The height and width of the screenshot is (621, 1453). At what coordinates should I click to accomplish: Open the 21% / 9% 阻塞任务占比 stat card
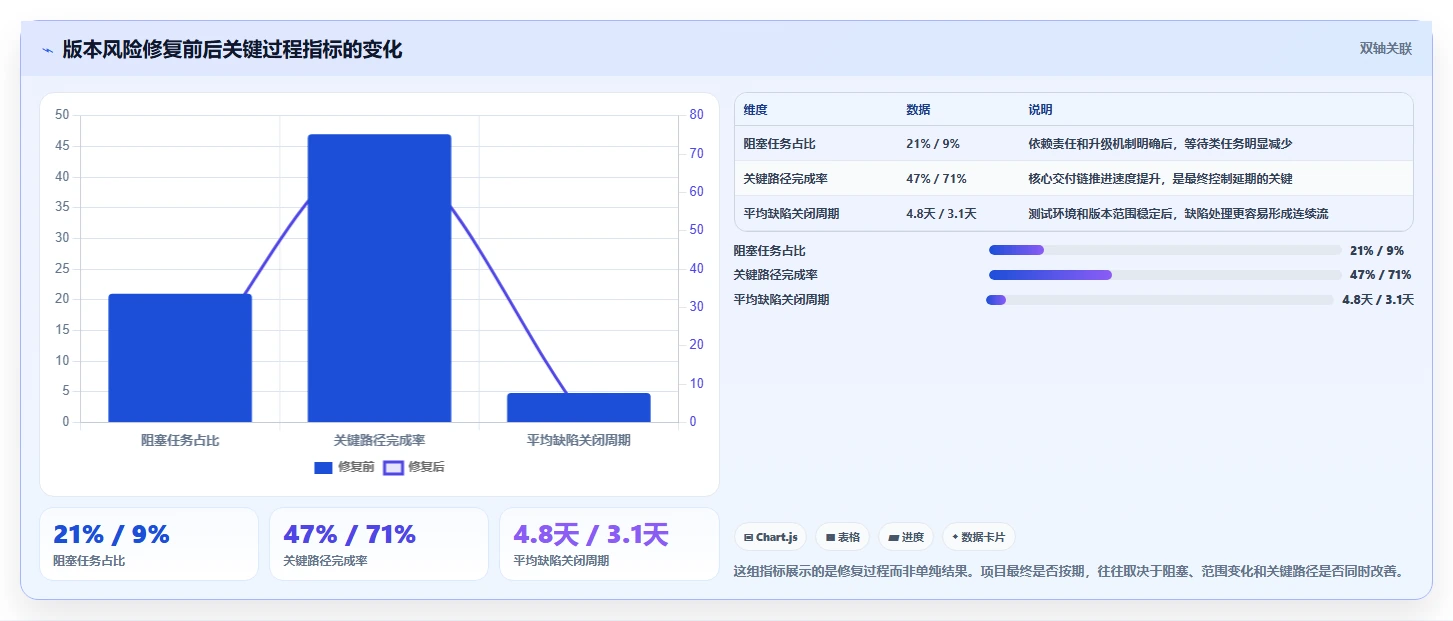pos(149,544)
